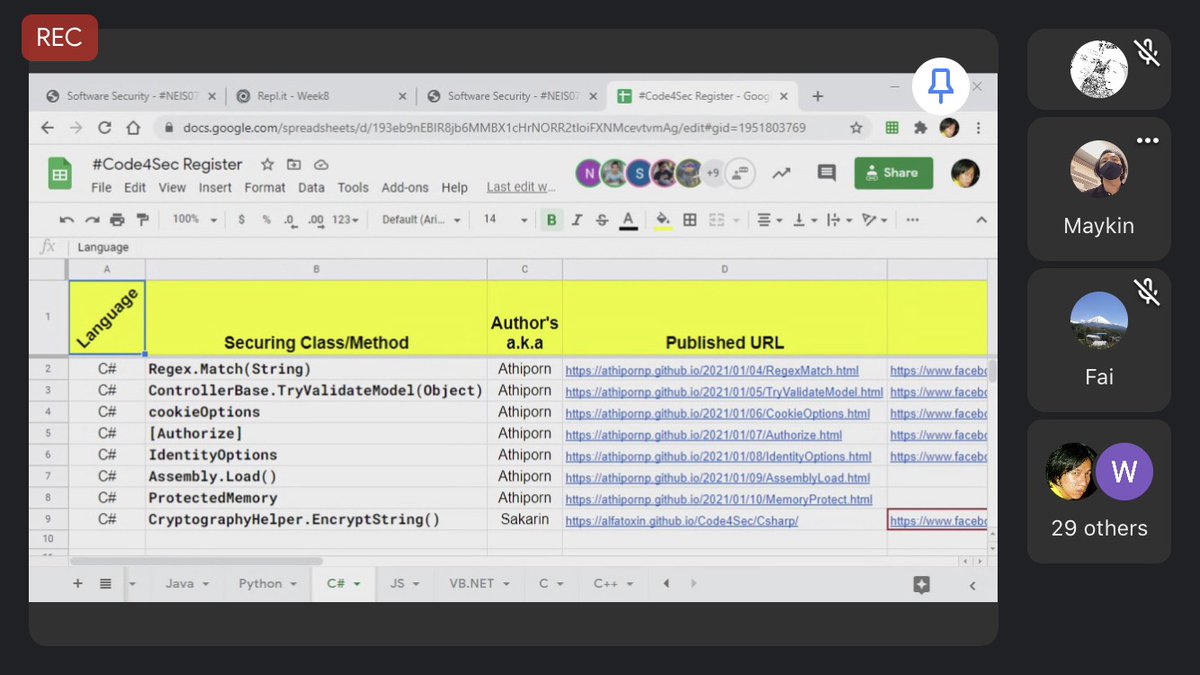The width and height of the screenshot is (1200, 675).
Task: Click the browser Reload button
Action: click(104, 128)
